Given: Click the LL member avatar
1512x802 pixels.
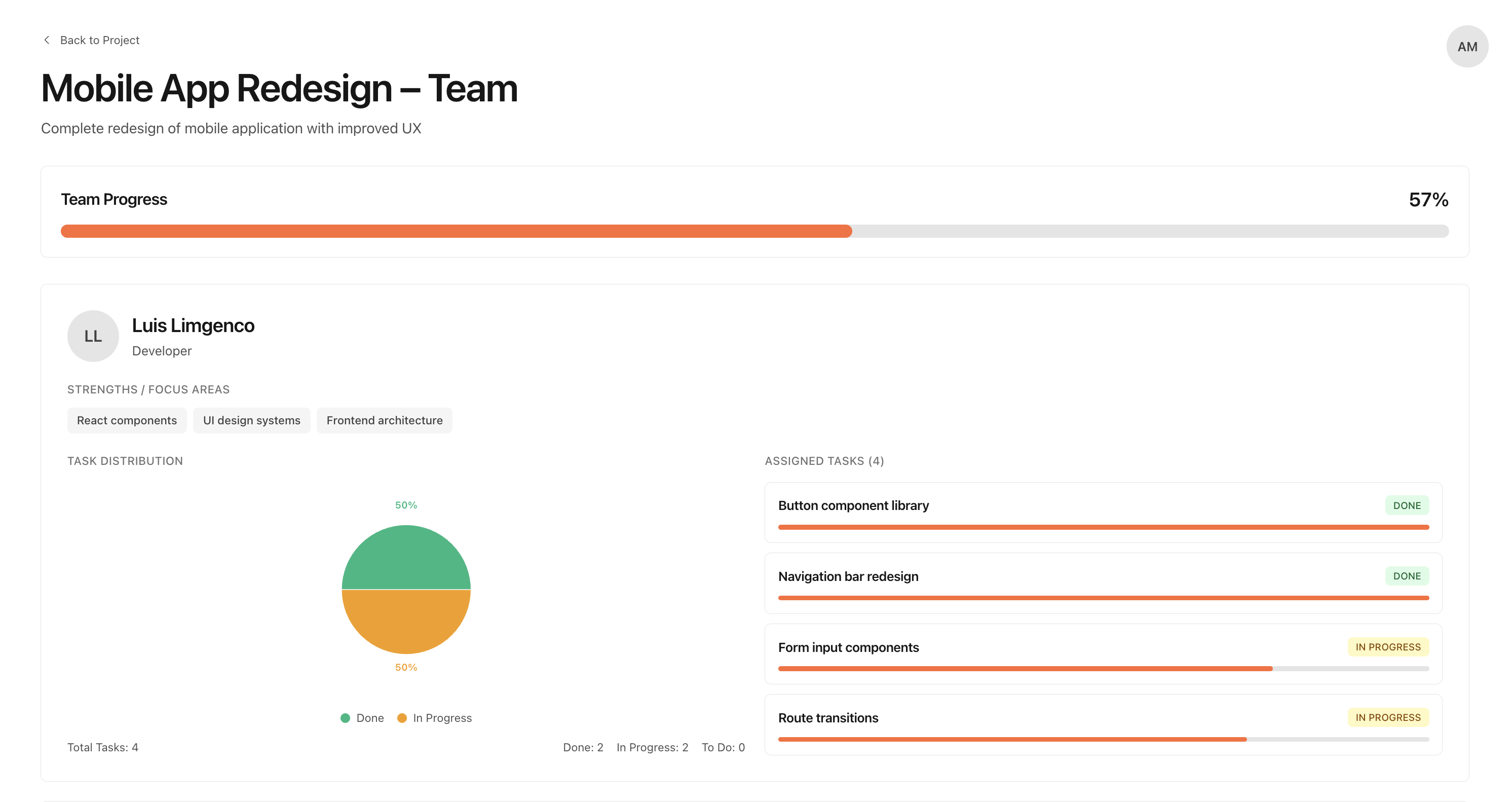Looking at the screenshot, I should point(93,336).
